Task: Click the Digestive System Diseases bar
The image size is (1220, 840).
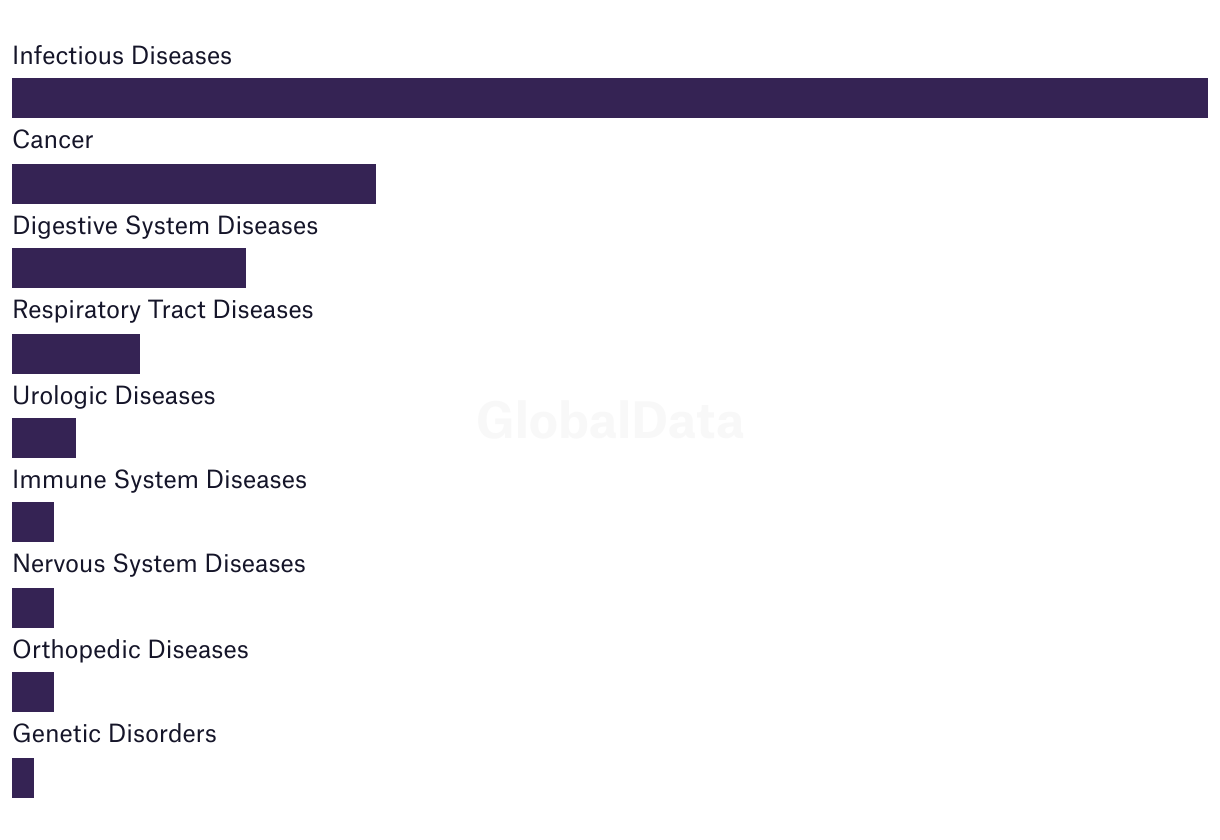Action: pos(129,268)
